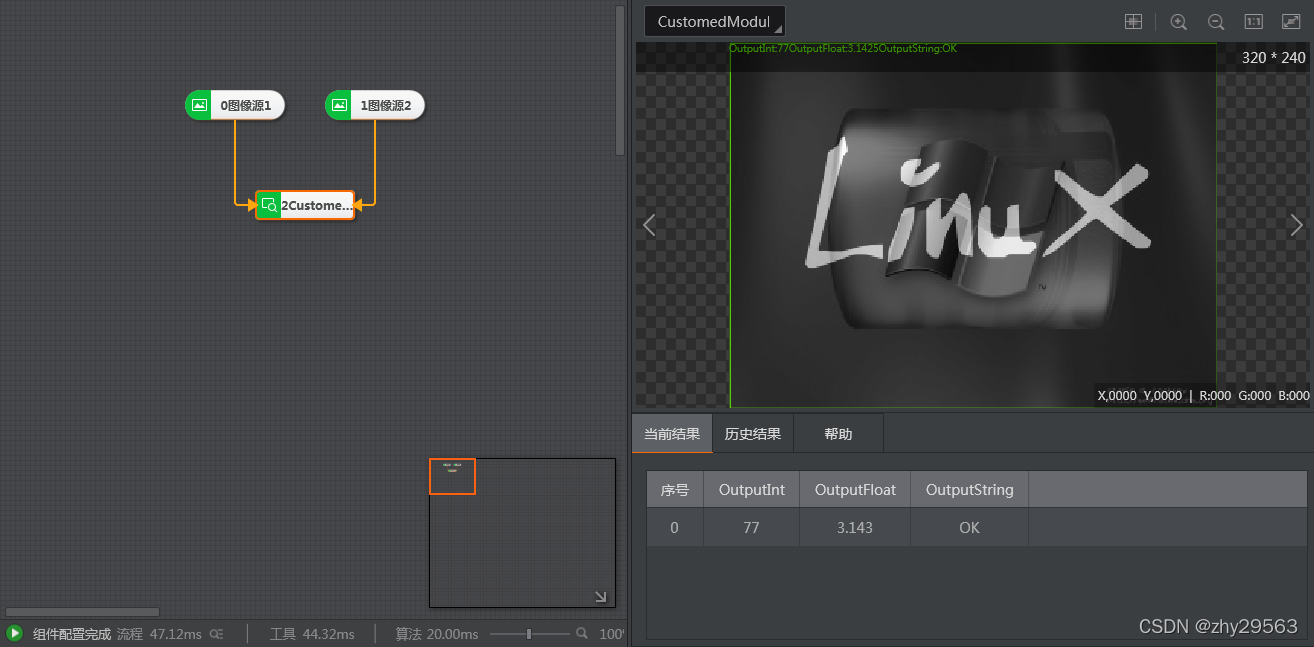1314x647 pixels.
Task: Select the 2Custome... module node
Action: click(305, 205)
